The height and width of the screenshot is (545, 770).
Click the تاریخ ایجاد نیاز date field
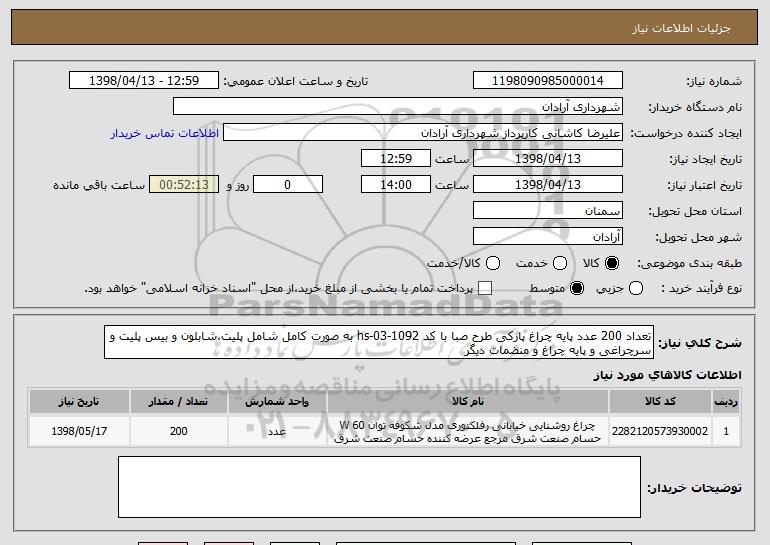(548, 159)
